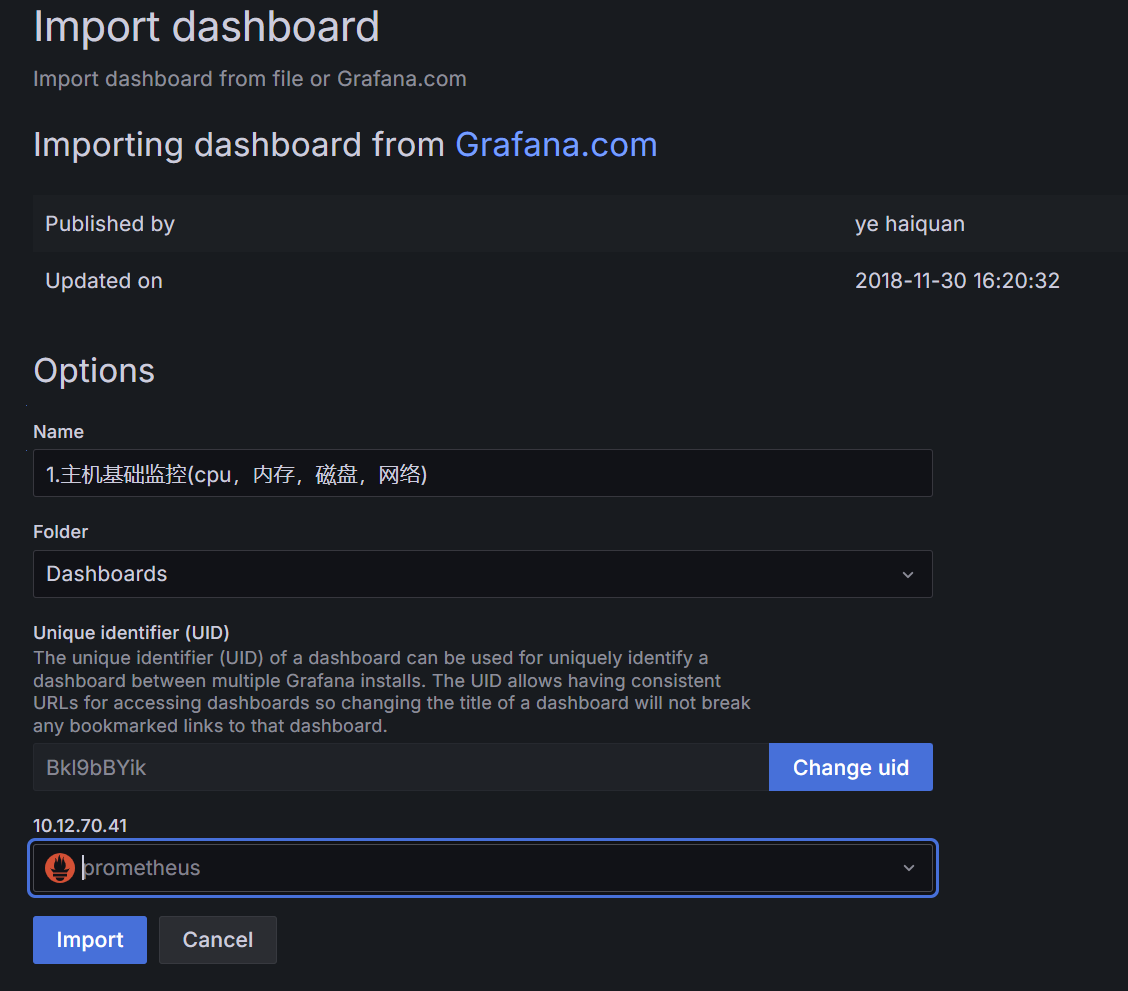Click the Folder field label
The width and height of the screenshot is (1128, 991).
tap(60, 531)
